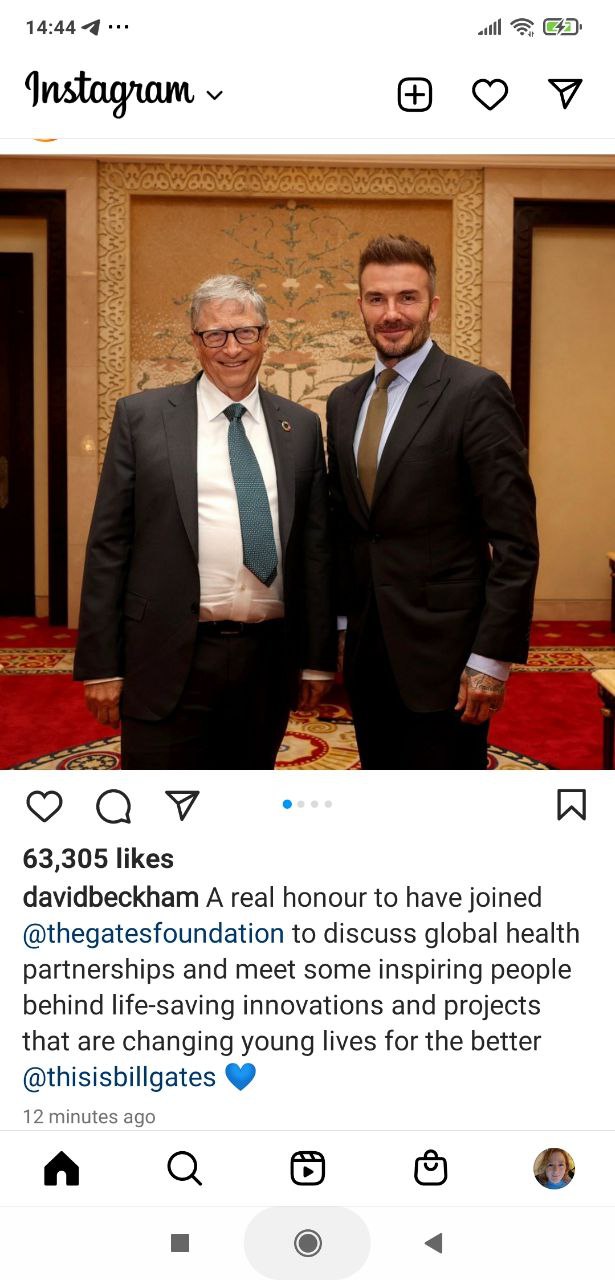
Task: Open the @thisisbillgates mention
Action: coord(119,1077)
